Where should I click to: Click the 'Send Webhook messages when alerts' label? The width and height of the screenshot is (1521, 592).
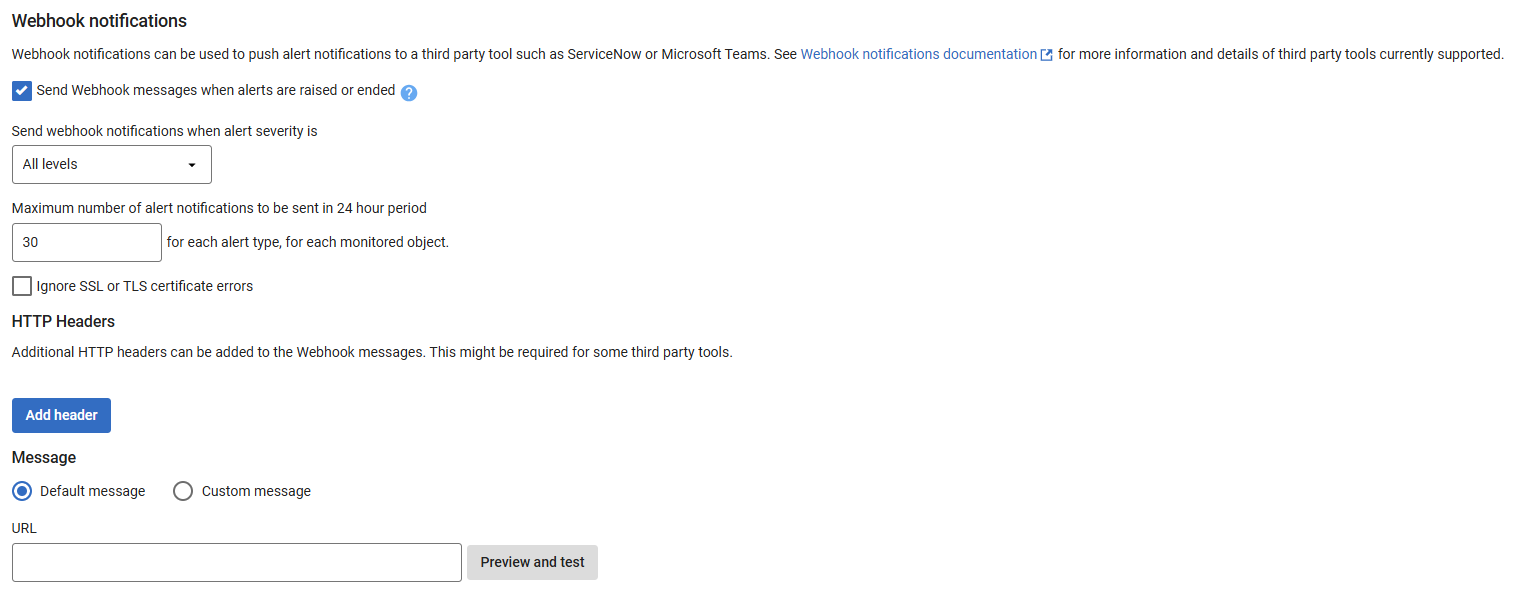[x=216, y=91]
